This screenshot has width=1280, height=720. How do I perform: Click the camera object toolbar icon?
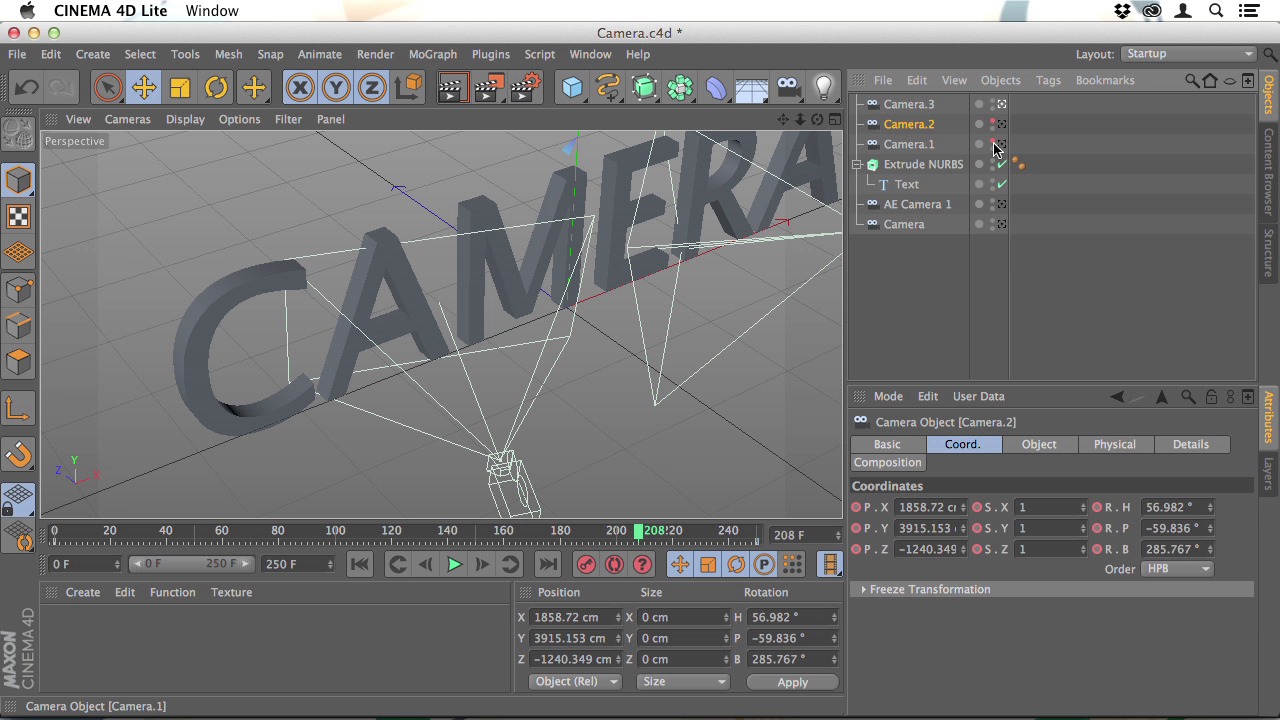(788, 88)
